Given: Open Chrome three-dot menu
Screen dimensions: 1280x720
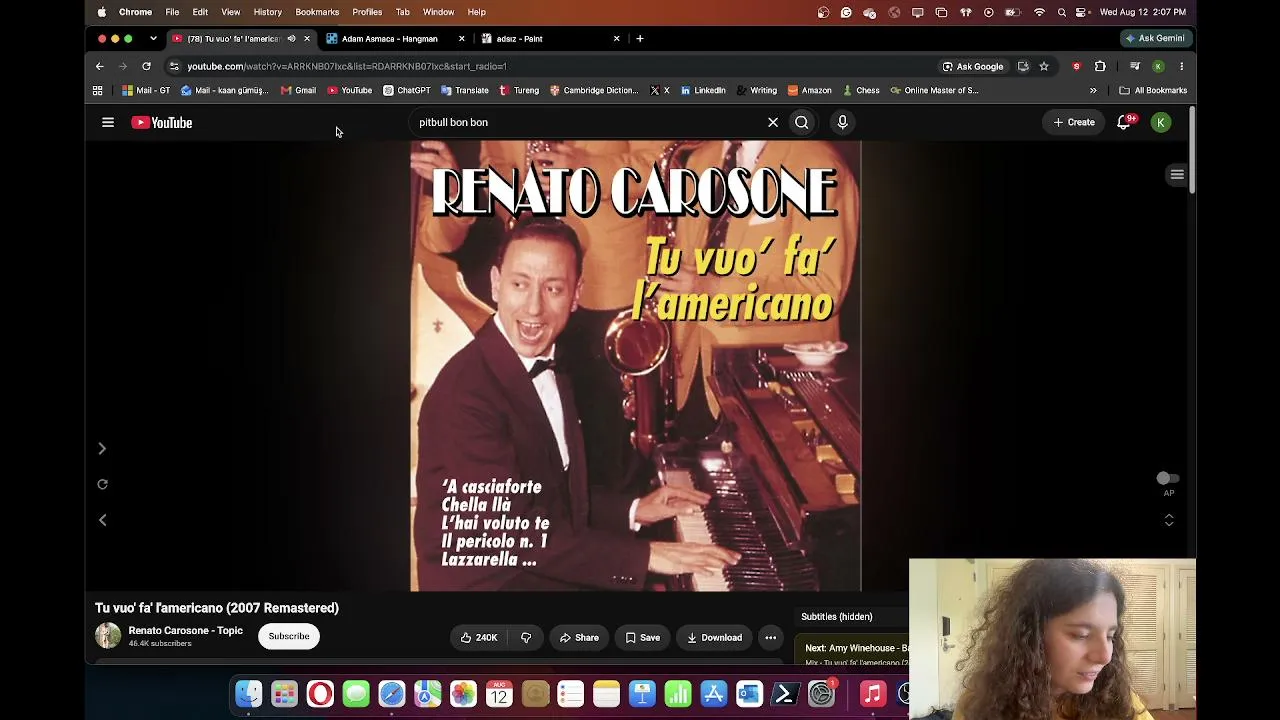Looking at the screenshot, I should click(x=1181, y=66).
